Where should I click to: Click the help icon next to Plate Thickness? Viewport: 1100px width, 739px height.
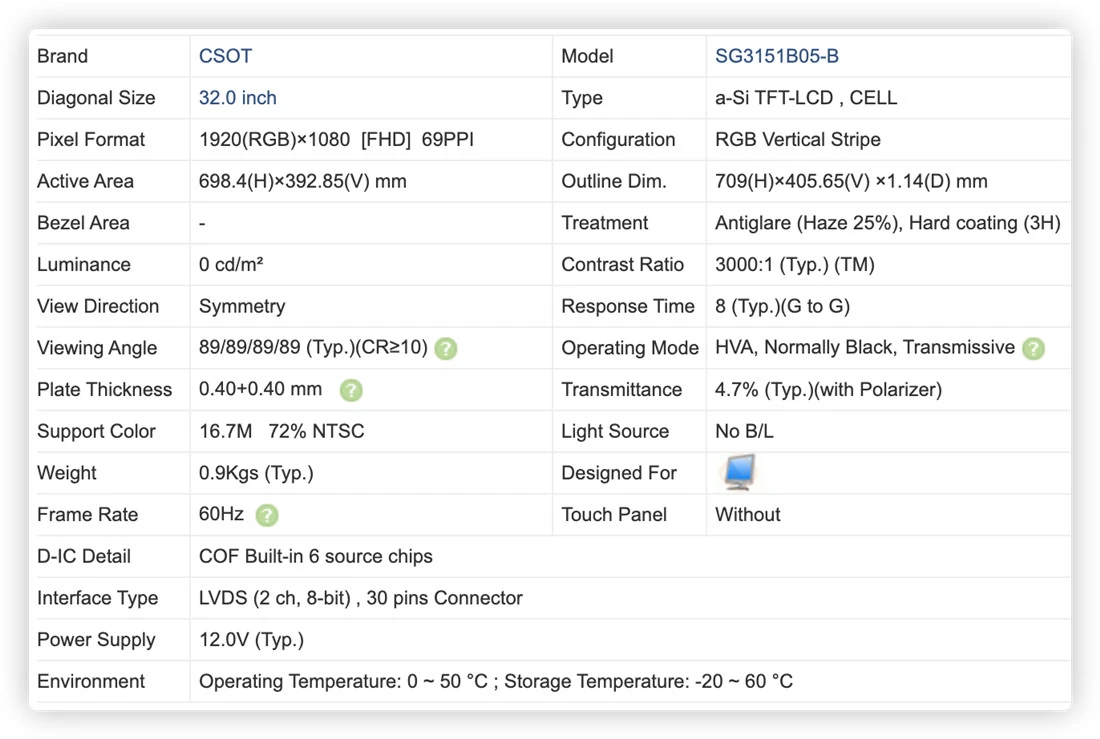[351, 390]
